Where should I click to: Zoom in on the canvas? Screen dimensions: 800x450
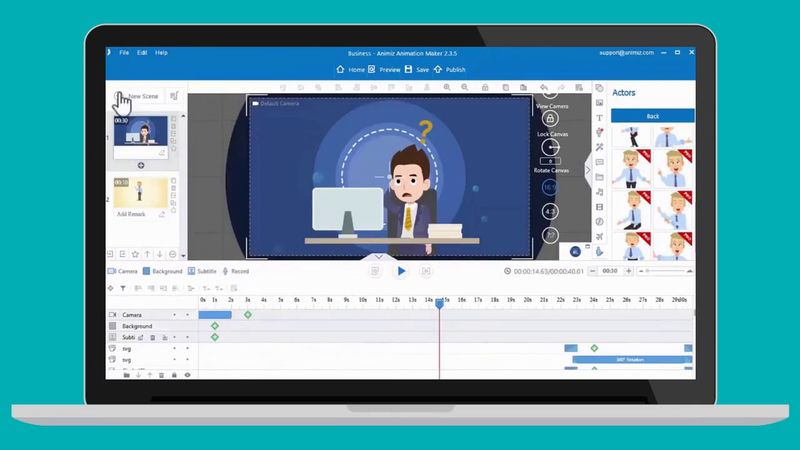click(x=447, y=87)
